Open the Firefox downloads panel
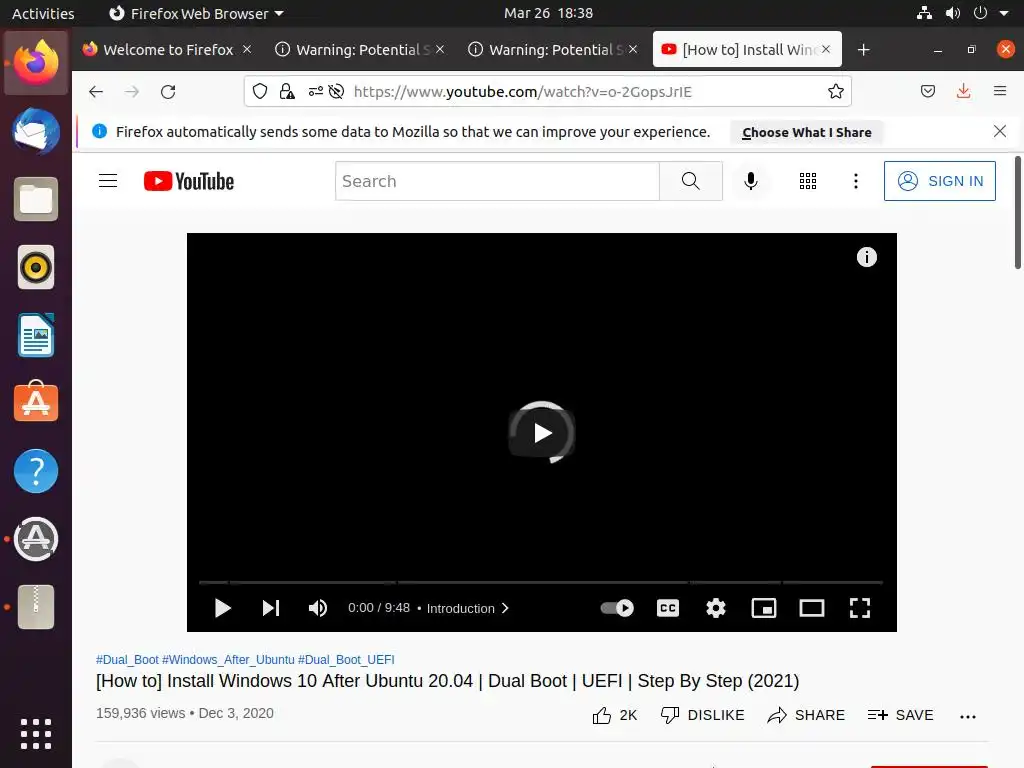This screenshot has width=1024, height=768. pos(963,91)
